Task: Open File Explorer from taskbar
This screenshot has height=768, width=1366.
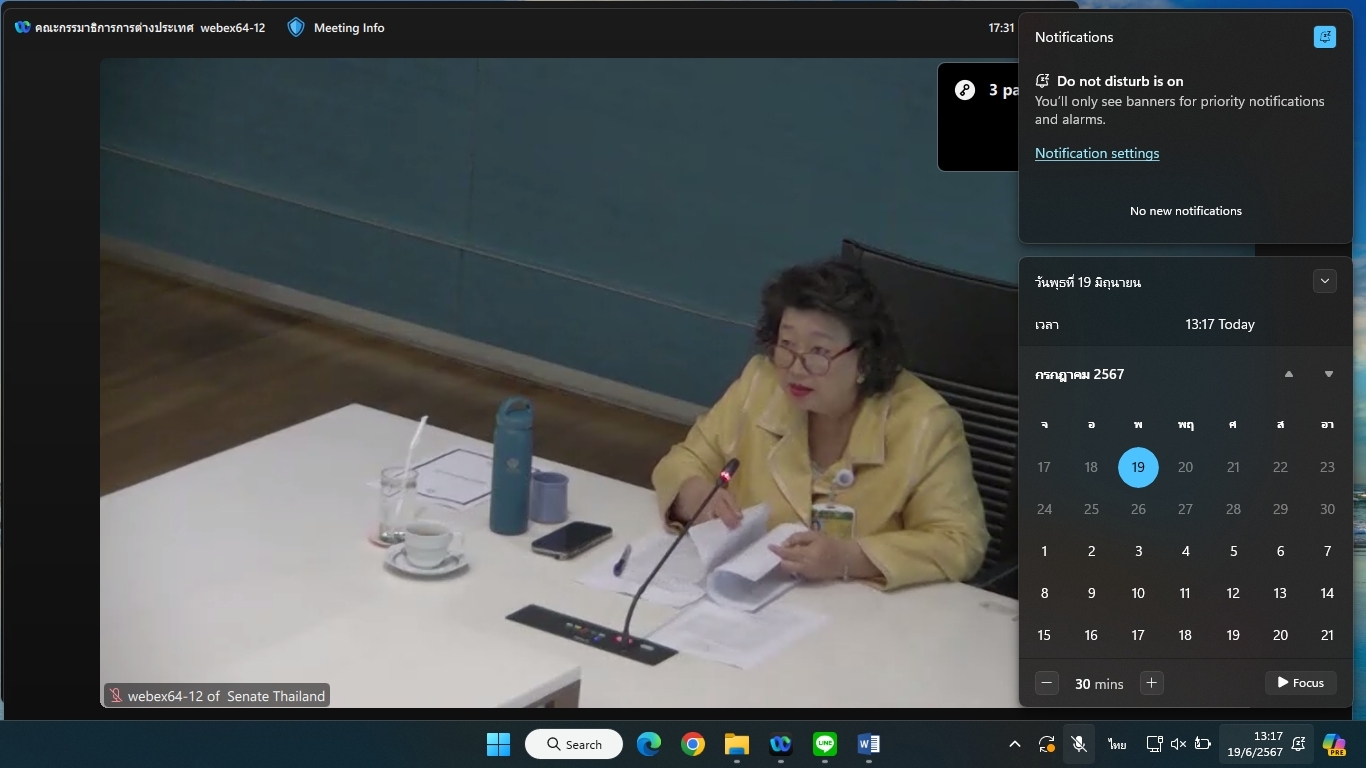Action: (x=737, y=744)
